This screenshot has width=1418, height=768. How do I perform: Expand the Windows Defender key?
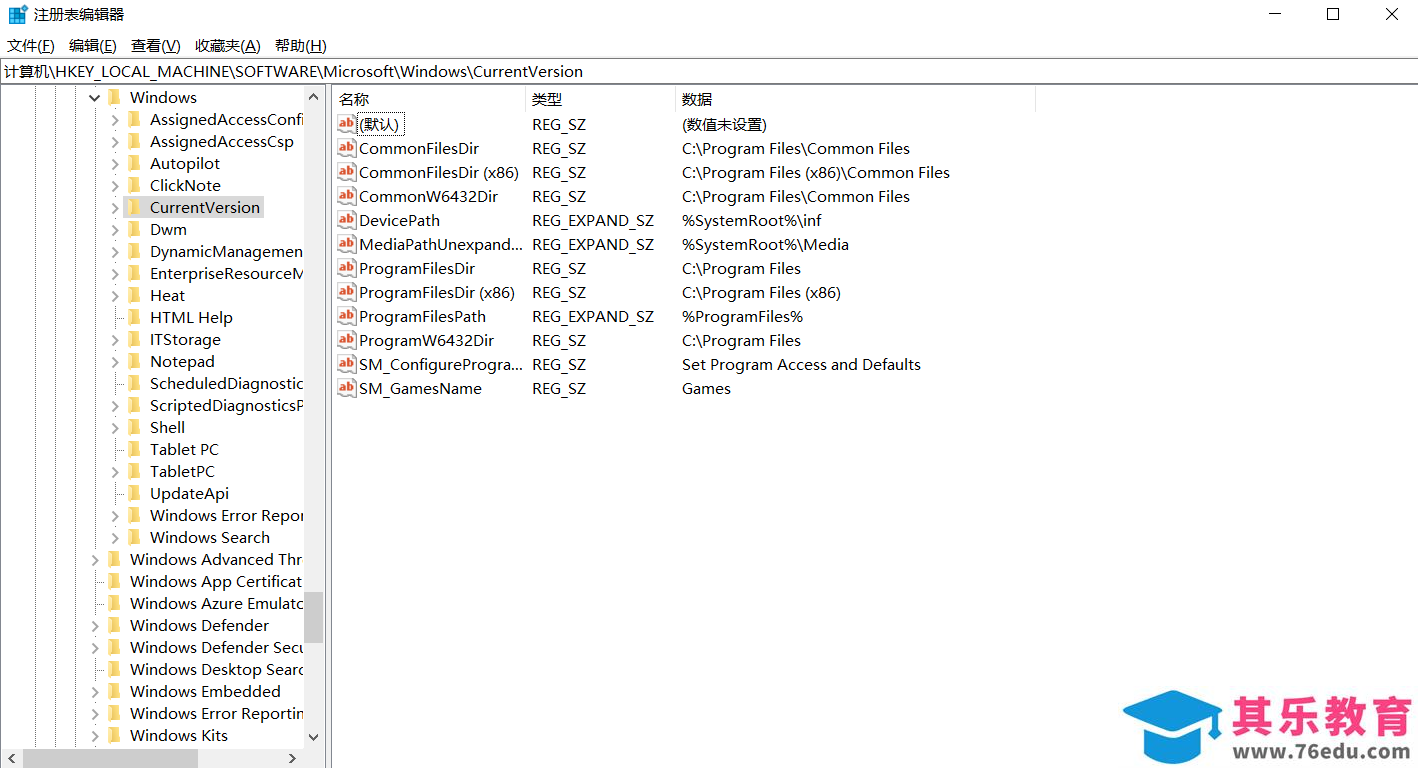pyautogui.click(x=95, y=626)
